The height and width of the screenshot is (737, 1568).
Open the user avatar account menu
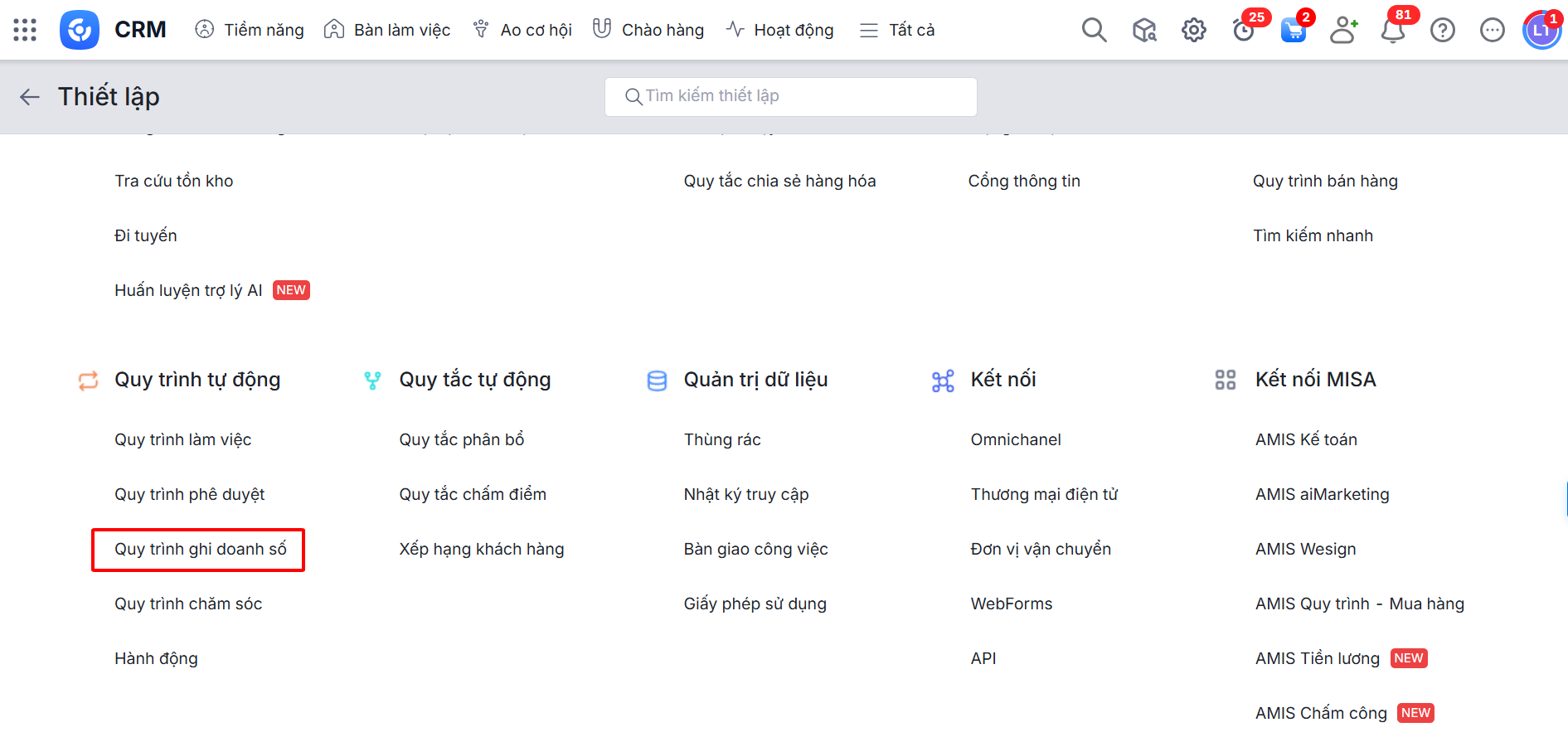click(x=1541, y=31)
